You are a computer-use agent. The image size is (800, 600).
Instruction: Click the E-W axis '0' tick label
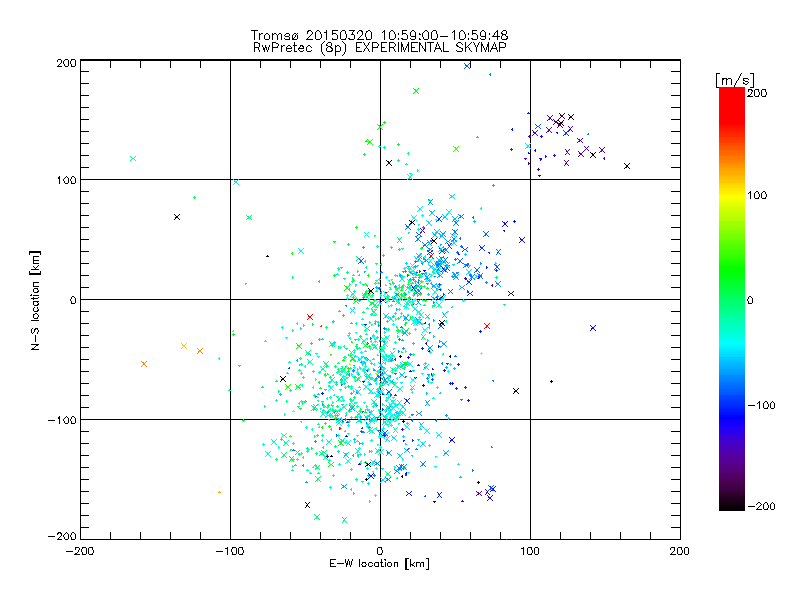380,551
